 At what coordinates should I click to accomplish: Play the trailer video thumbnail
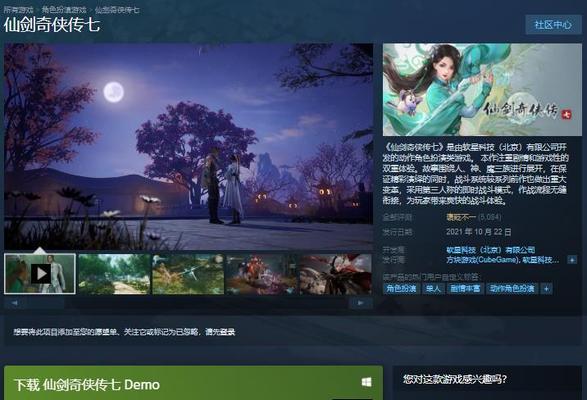pos(40,274)
